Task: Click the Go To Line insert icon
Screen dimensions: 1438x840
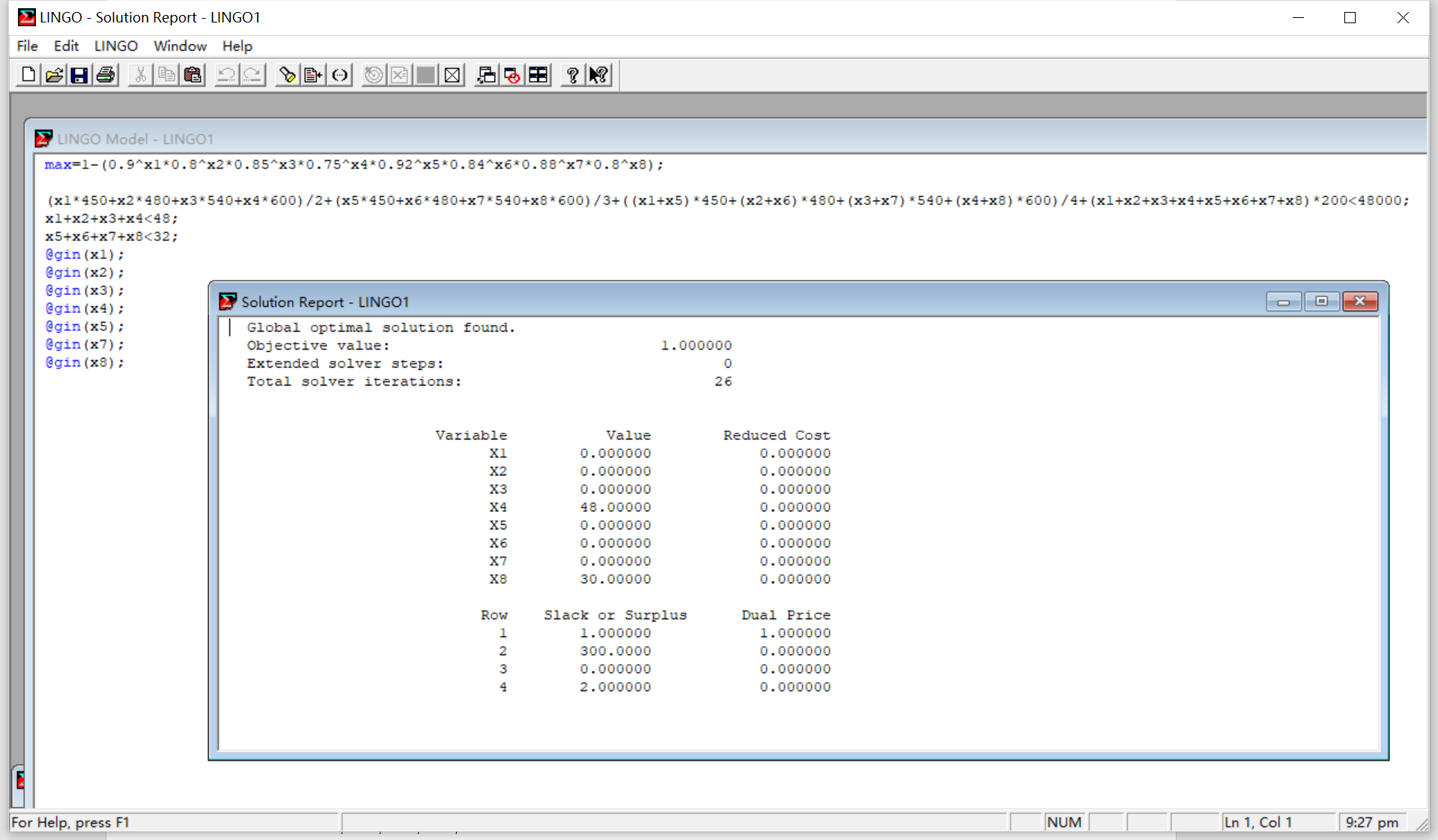Action: (314, 75)
